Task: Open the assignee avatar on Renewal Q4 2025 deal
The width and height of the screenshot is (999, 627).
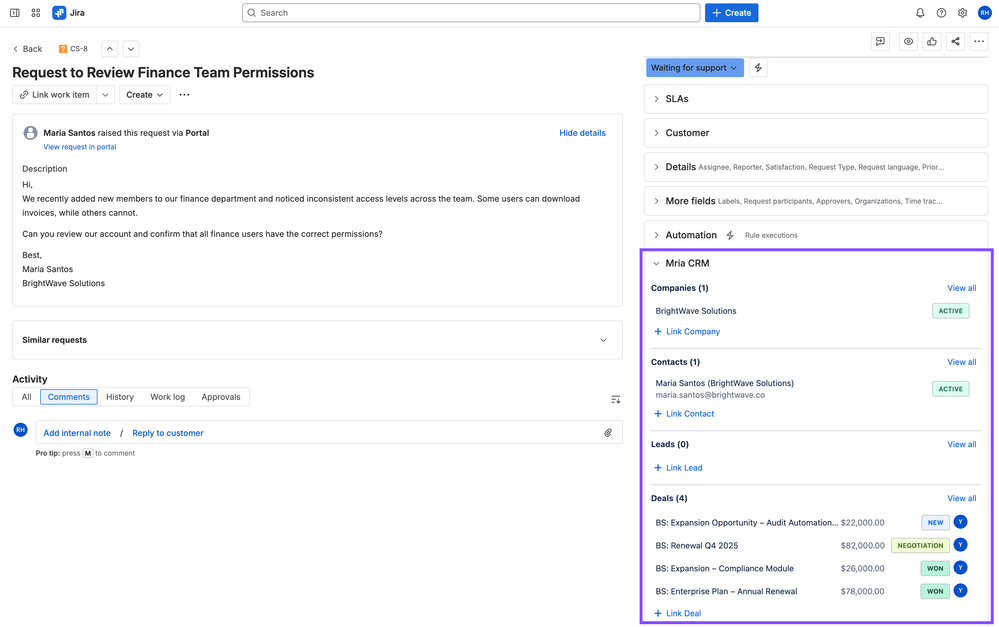Action: 960,545
